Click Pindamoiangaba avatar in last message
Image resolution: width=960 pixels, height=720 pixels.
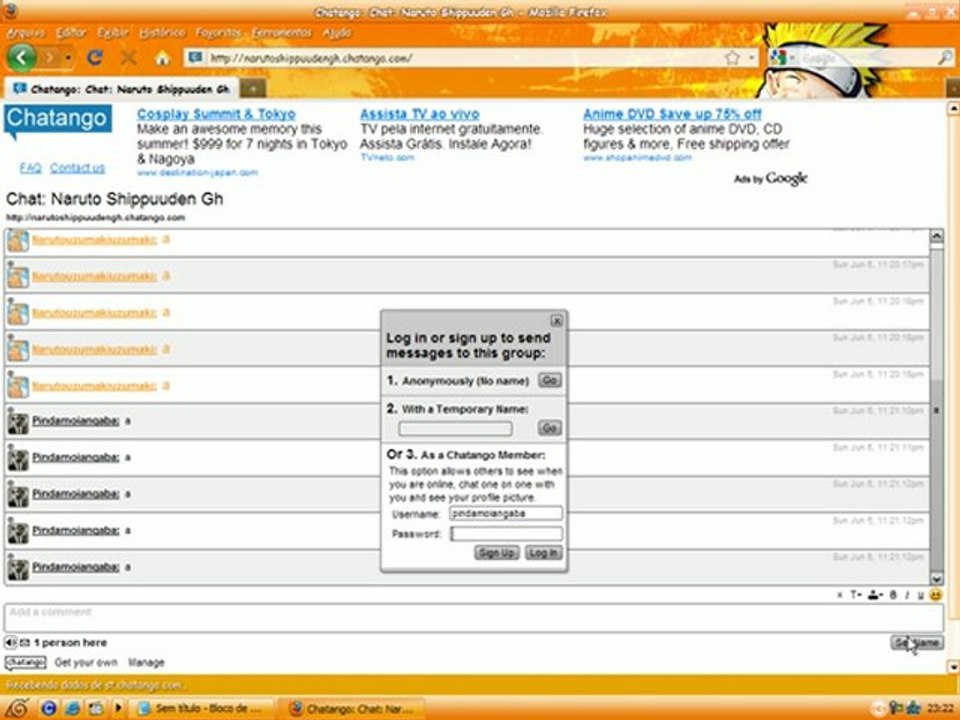[18, 568]
